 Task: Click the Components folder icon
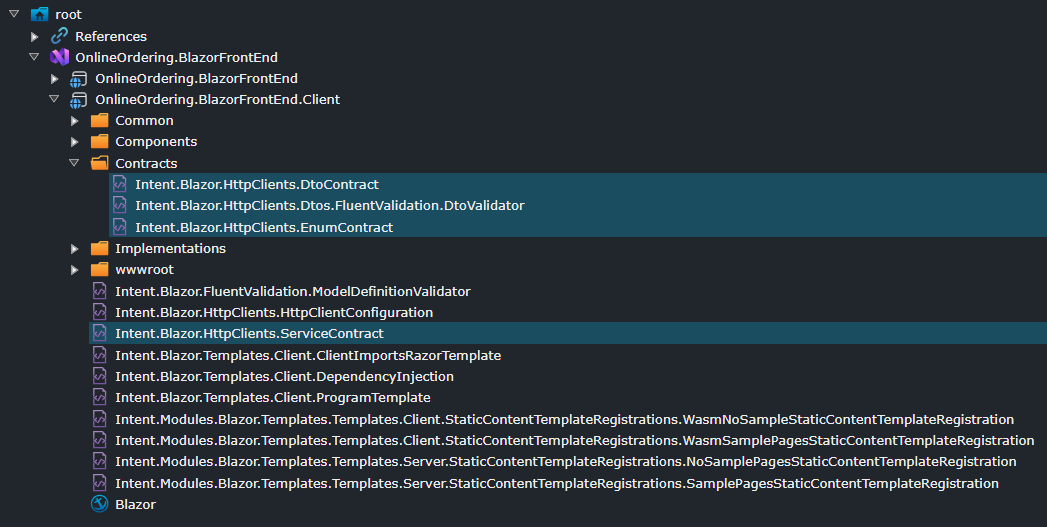(x=99, y=141)
